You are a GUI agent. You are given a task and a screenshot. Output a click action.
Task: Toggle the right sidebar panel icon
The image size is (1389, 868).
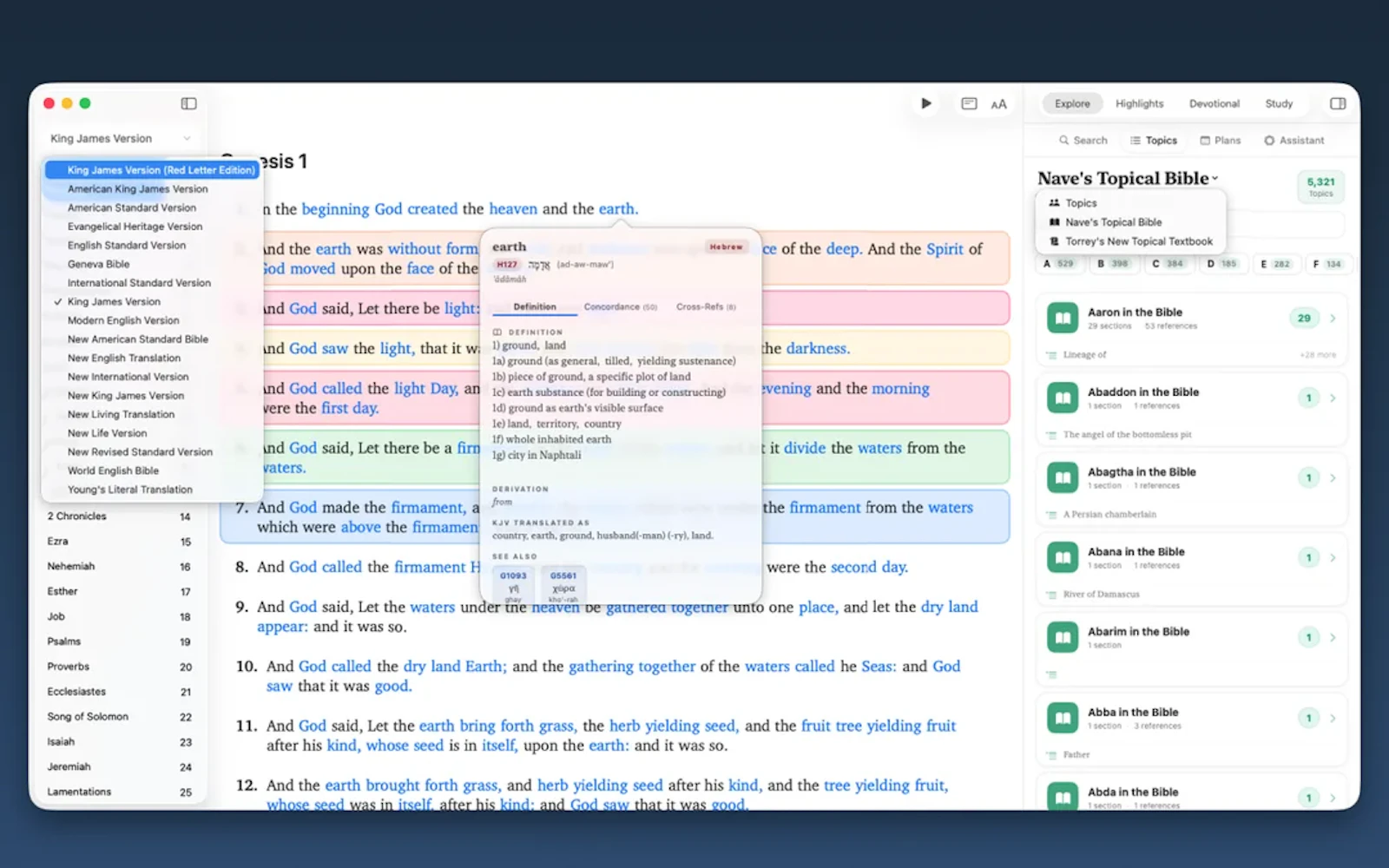pyautogui.click(x=1338, y=103)
